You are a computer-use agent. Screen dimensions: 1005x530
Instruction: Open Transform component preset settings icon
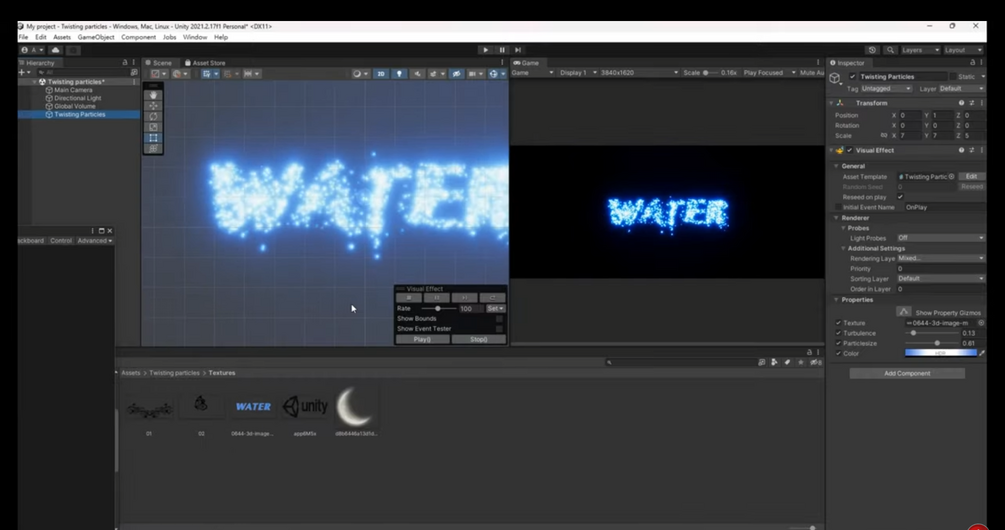point(972,103)
